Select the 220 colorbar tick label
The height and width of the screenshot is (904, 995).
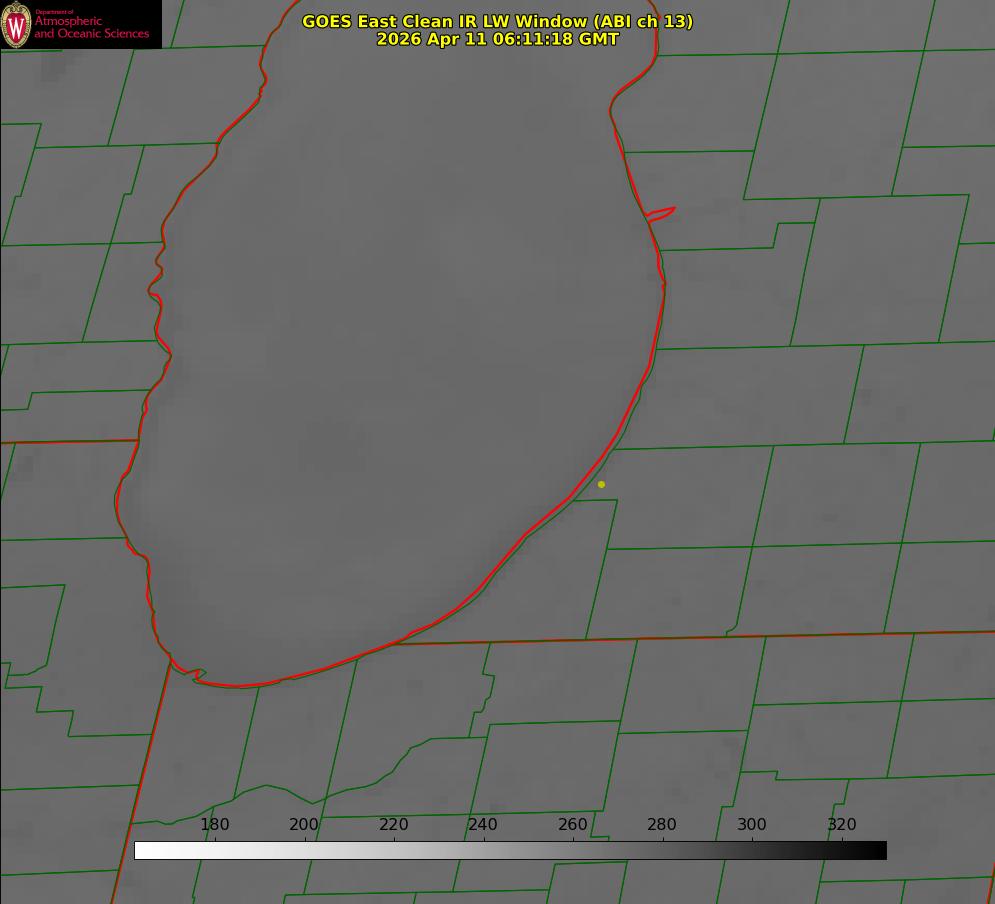pyautogui.click(x=393, y=824)
